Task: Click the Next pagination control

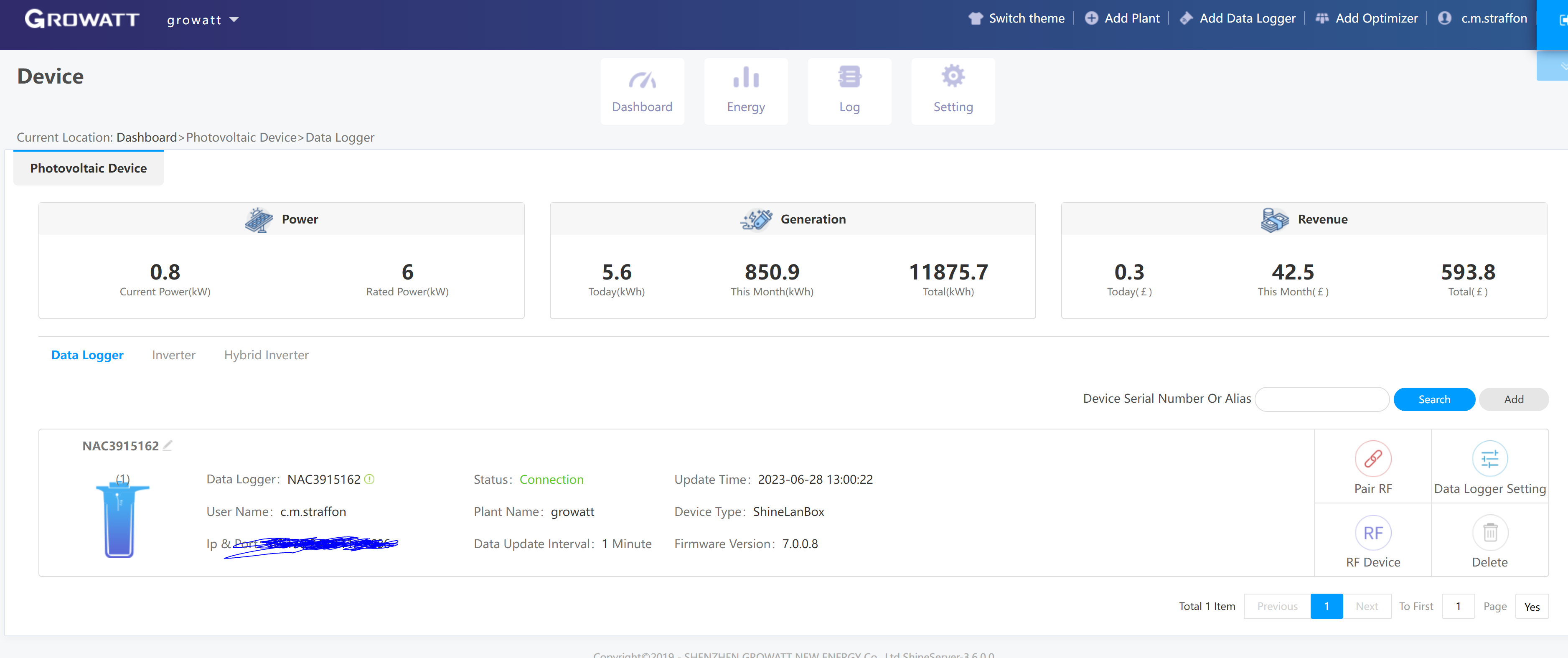Action: pyautogui.click(x=1367, y=606)
